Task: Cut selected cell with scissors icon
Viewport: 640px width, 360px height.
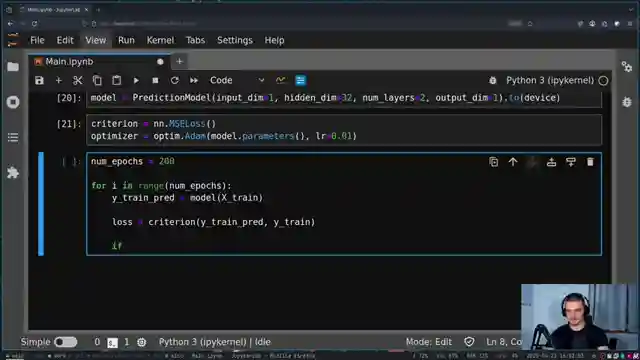Action: click(x=78, y=80)
